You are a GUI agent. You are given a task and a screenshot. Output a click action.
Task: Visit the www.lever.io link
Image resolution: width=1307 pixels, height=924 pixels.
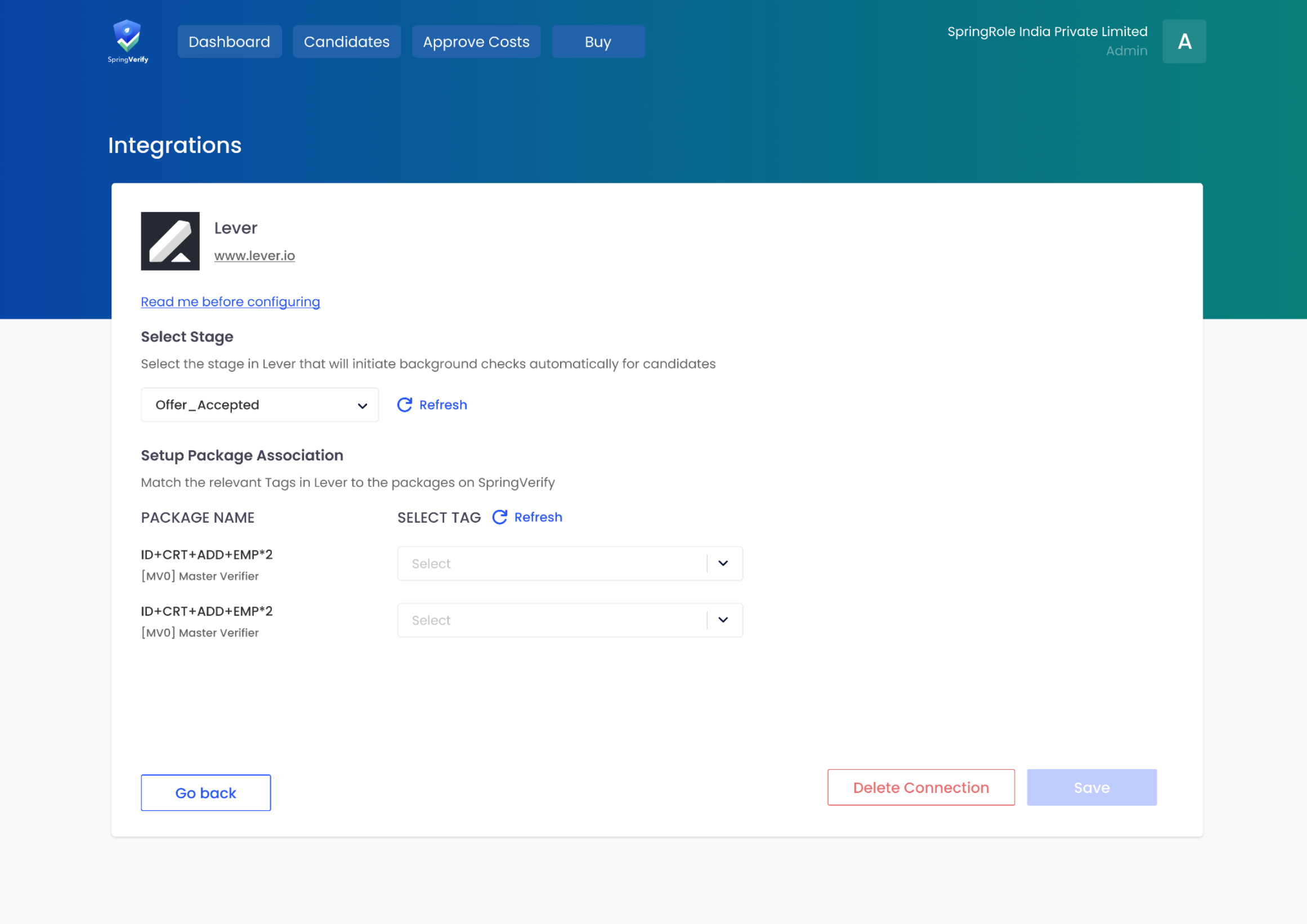coord(254,255)
